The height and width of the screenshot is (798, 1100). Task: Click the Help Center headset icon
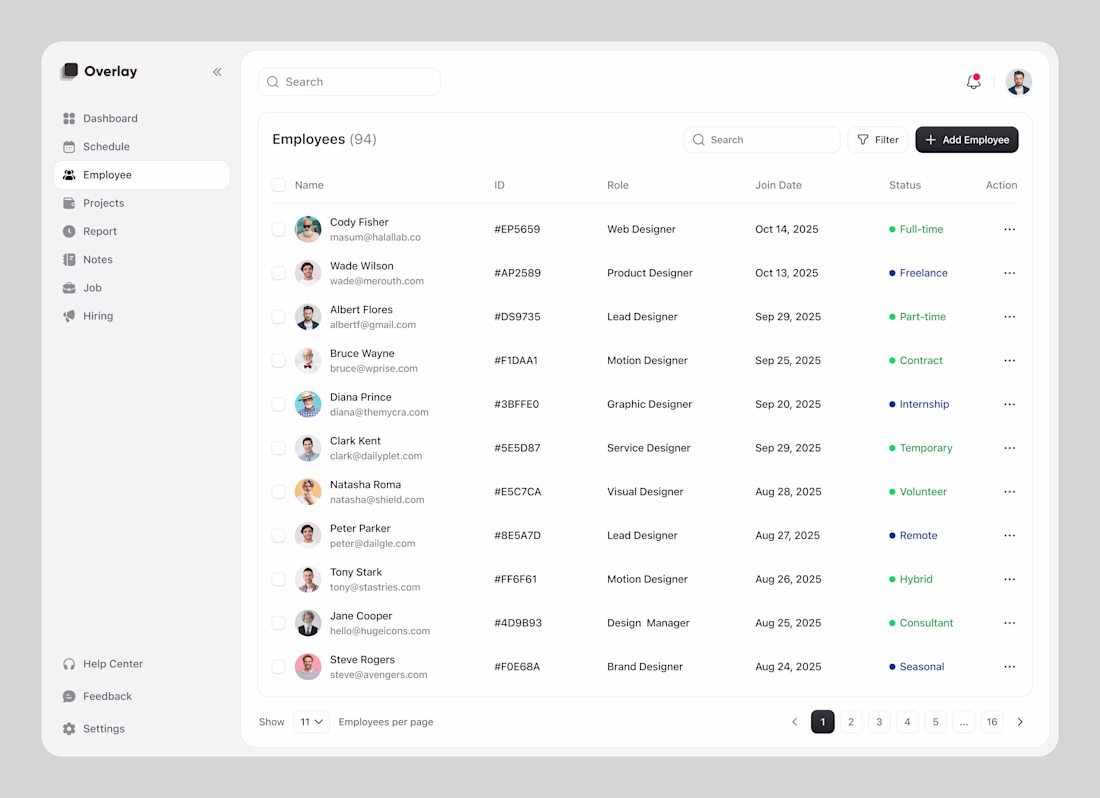pyautogui.click(x=69, y=663)
